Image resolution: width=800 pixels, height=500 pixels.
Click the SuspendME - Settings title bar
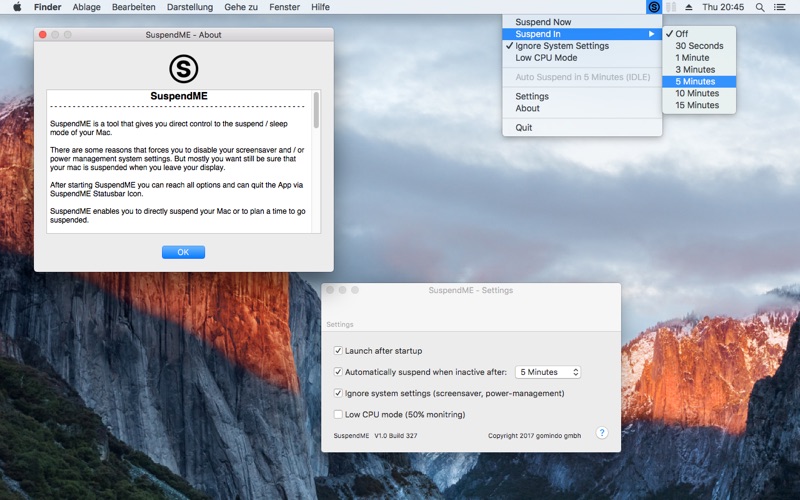coord(471,290)
